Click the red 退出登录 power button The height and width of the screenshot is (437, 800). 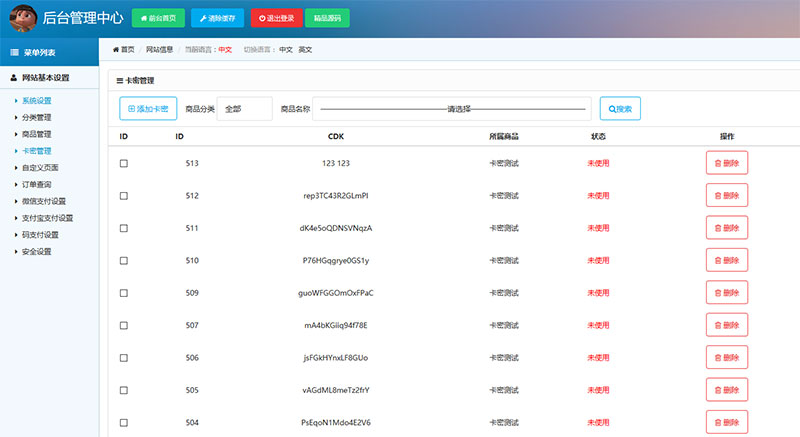click(274, 18)
